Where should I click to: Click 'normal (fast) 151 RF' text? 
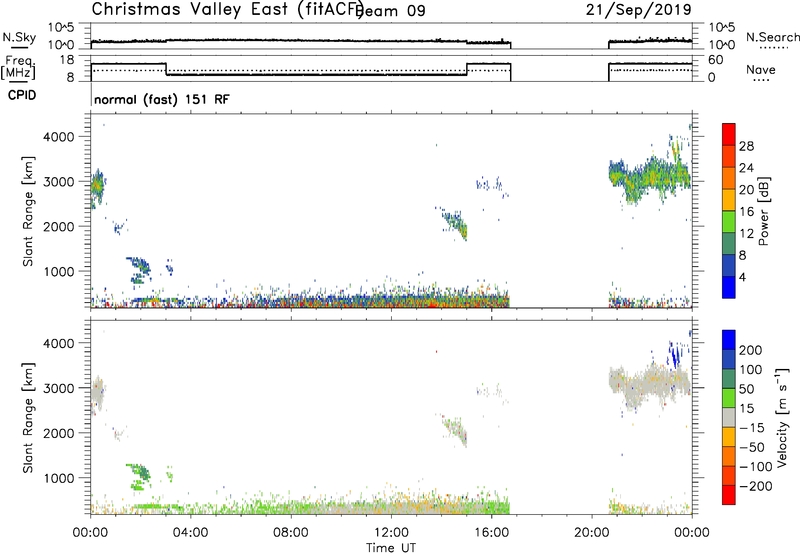pos(162,99)
